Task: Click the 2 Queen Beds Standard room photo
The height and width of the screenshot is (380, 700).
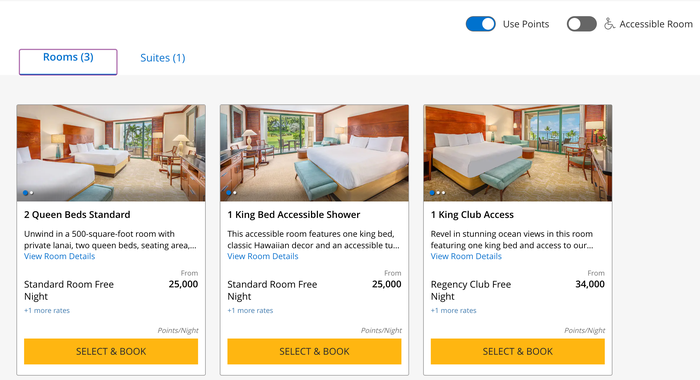Action: pyautogui.click(x=111, y=153)
